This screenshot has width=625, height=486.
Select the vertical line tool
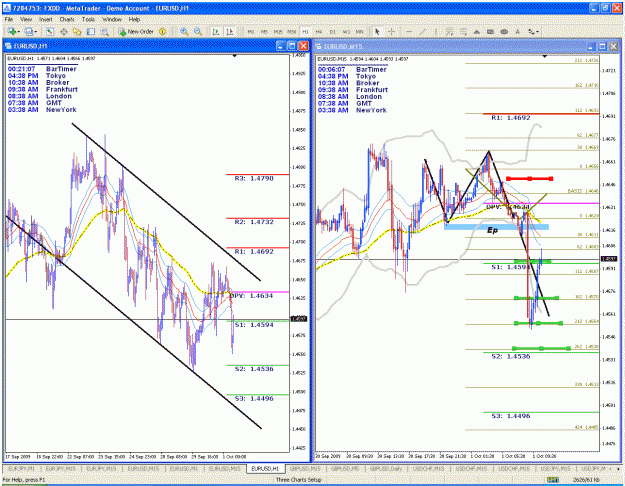pos(436,31)
